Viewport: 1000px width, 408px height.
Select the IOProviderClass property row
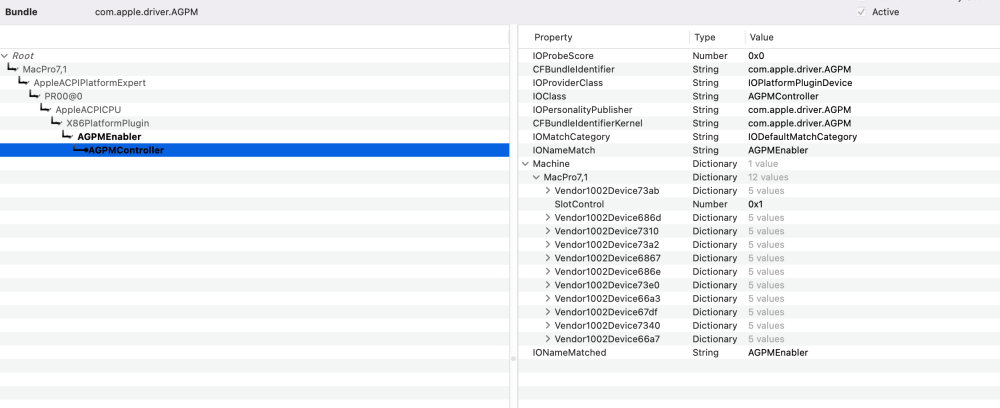click(759, 83)
